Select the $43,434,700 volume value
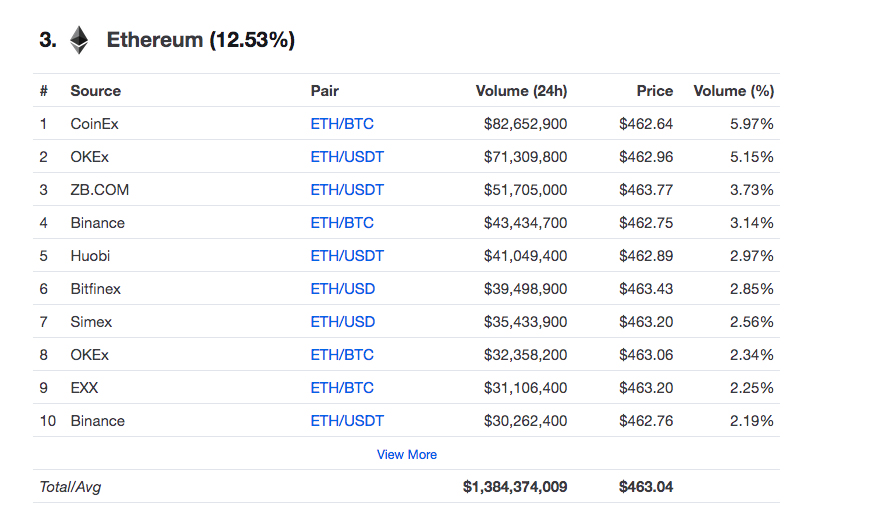Image resolution: width=881 pixels, height=526 pixels. coord(525,223)
